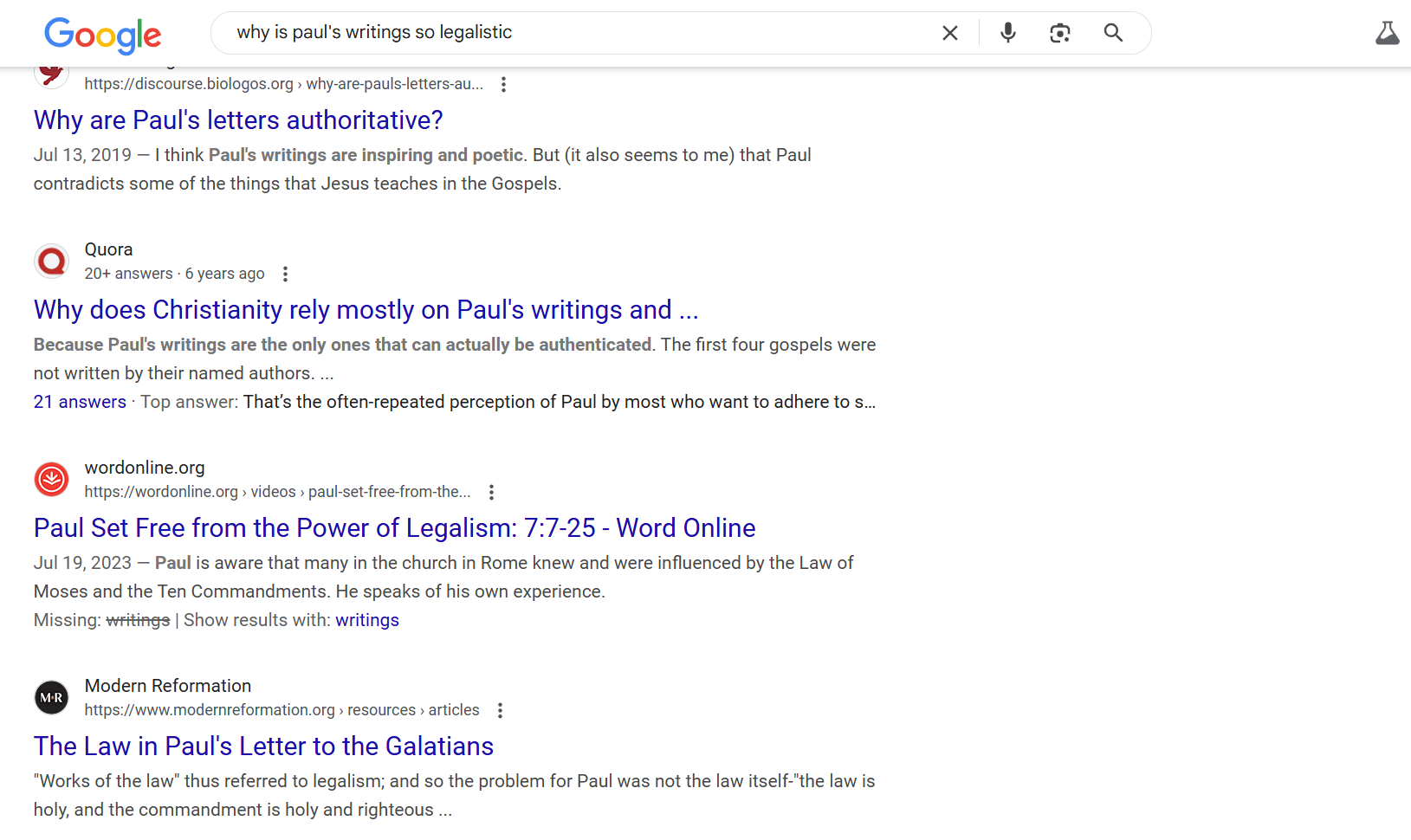Open more options for Modern Reformation result

[500, 710]
